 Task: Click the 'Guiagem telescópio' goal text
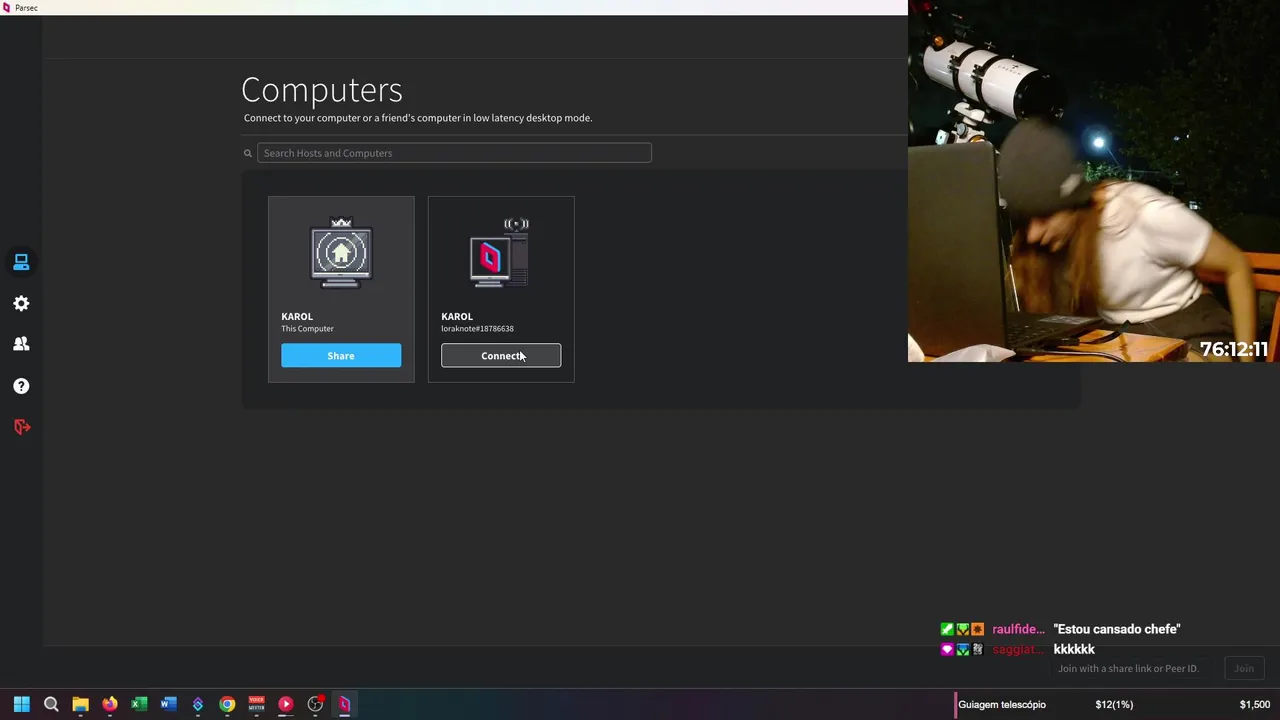point(1002,705)
